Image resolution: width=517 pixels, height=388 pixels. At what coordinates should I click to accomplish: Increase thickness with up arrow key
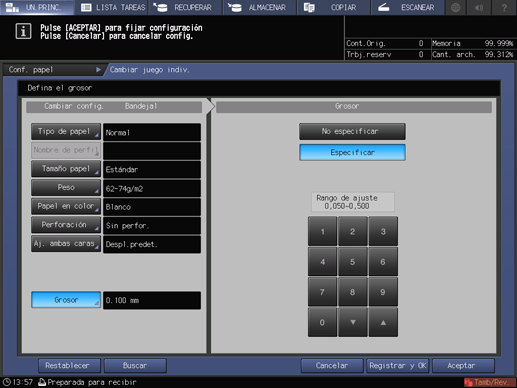[x=383, y=322]
